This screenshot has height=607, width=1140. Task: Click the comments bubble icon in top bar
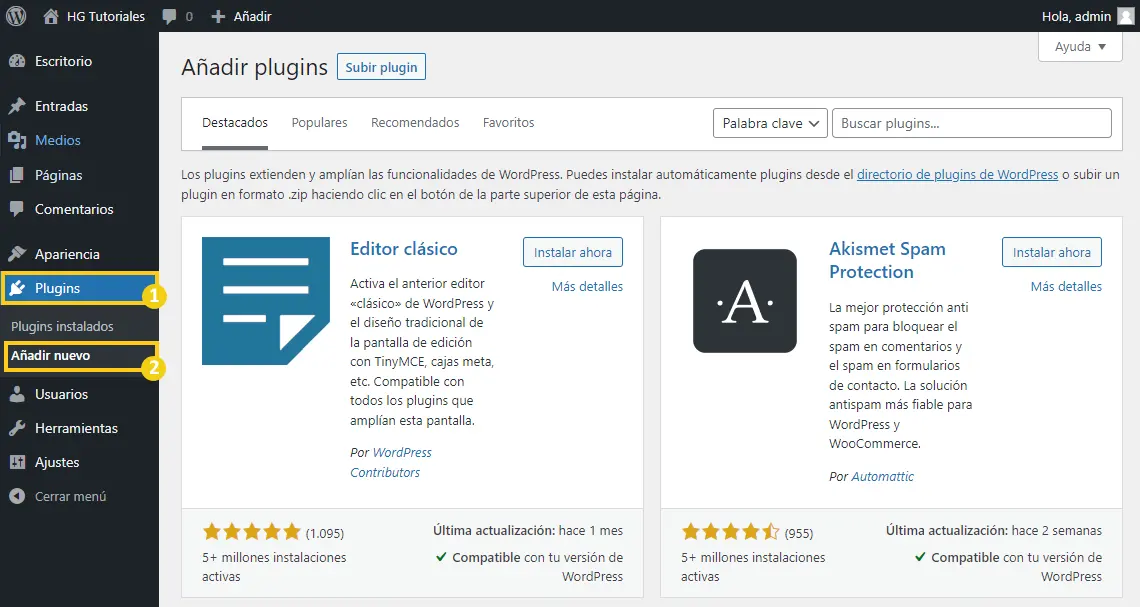169,17
